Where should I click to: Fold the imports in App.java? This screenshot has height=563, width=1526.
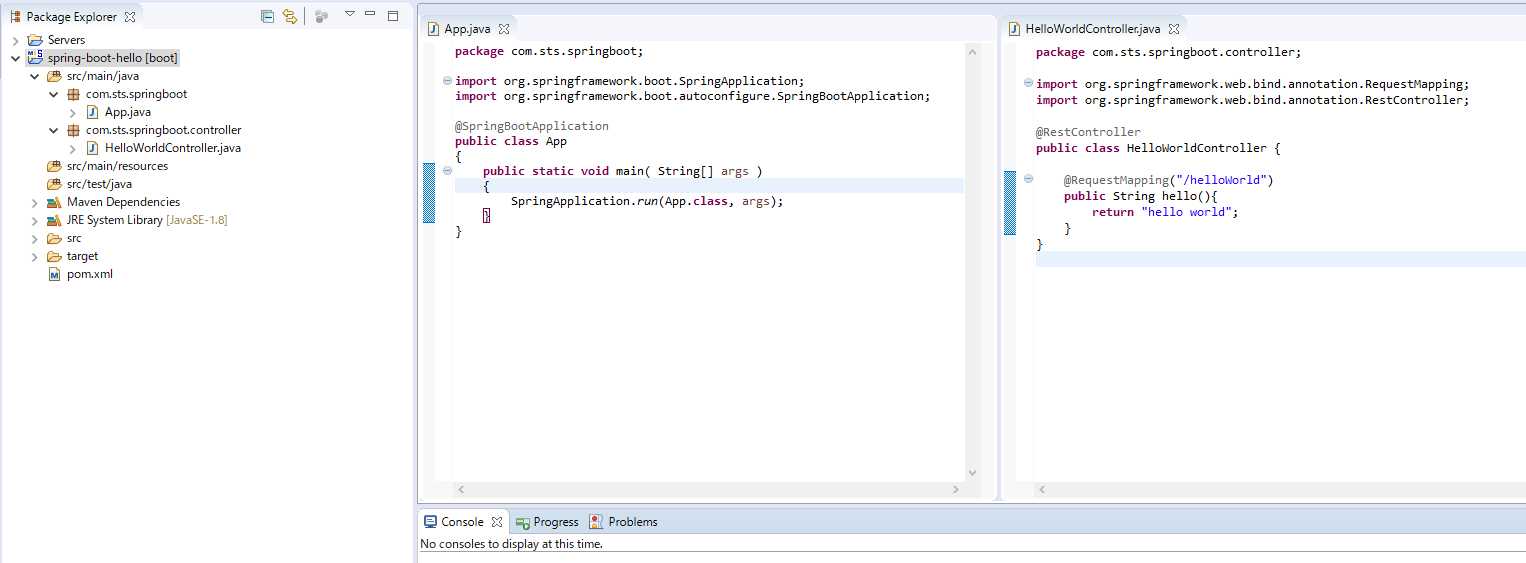[x=446, y=81]
